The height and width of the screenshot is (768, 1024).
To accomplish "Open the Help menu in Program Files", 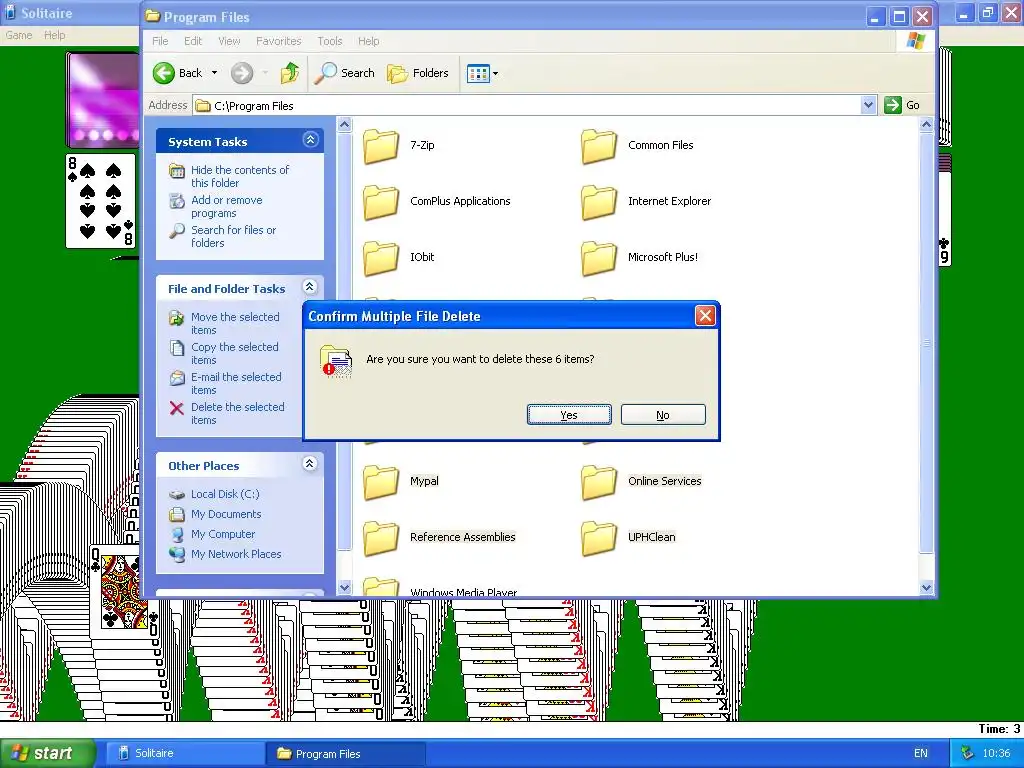I will point(368,41).
